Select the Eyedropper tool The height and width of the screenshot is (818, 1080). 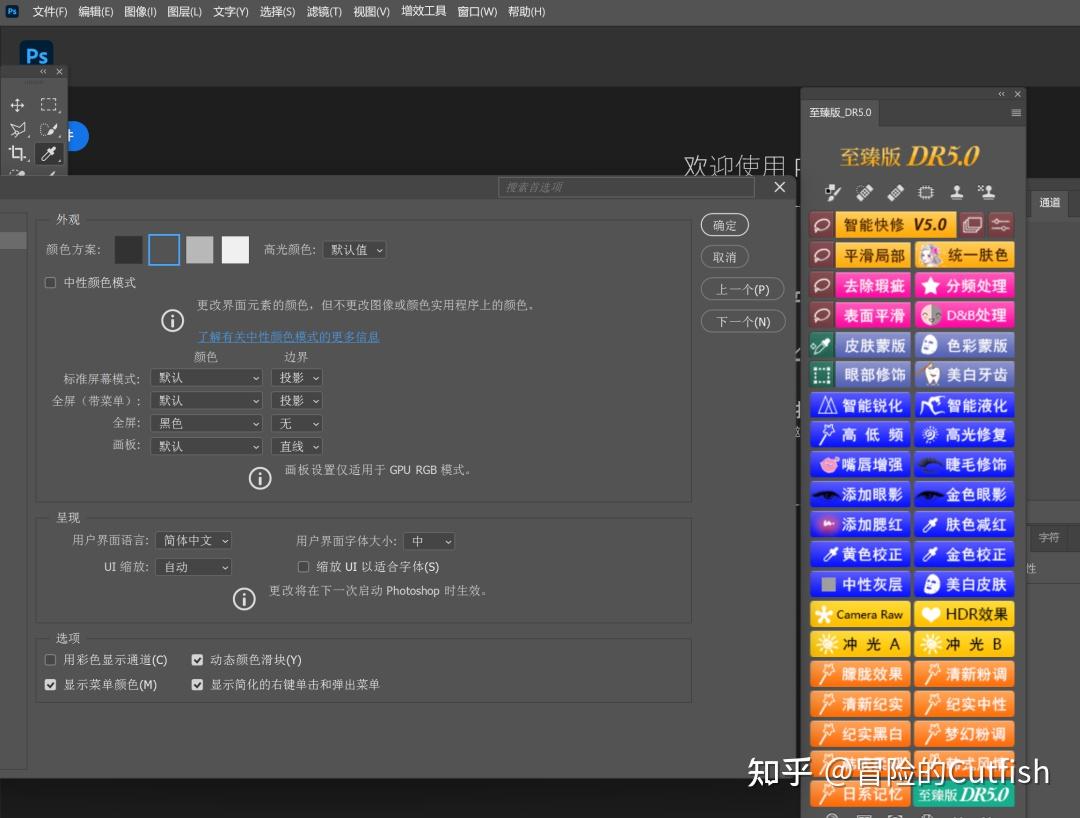pos(48,154)
